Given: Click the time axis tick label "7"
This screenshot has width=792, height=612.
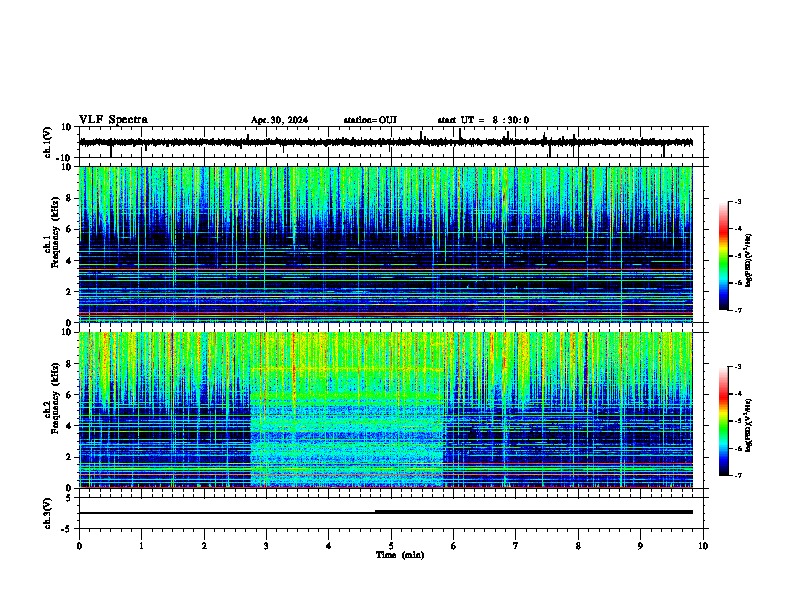Looking at the screenshot, I should (516, 546).
